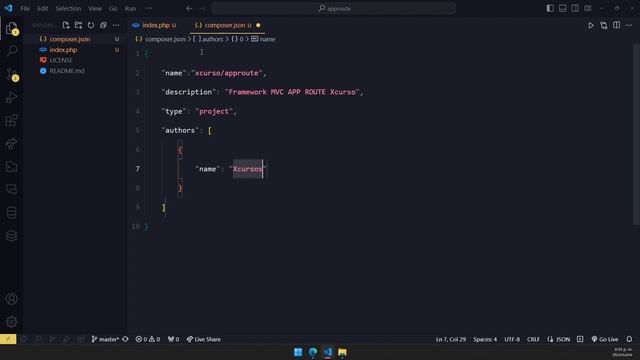Toggle the secondary side bar
Screen dimensions: 640x360
575,8
